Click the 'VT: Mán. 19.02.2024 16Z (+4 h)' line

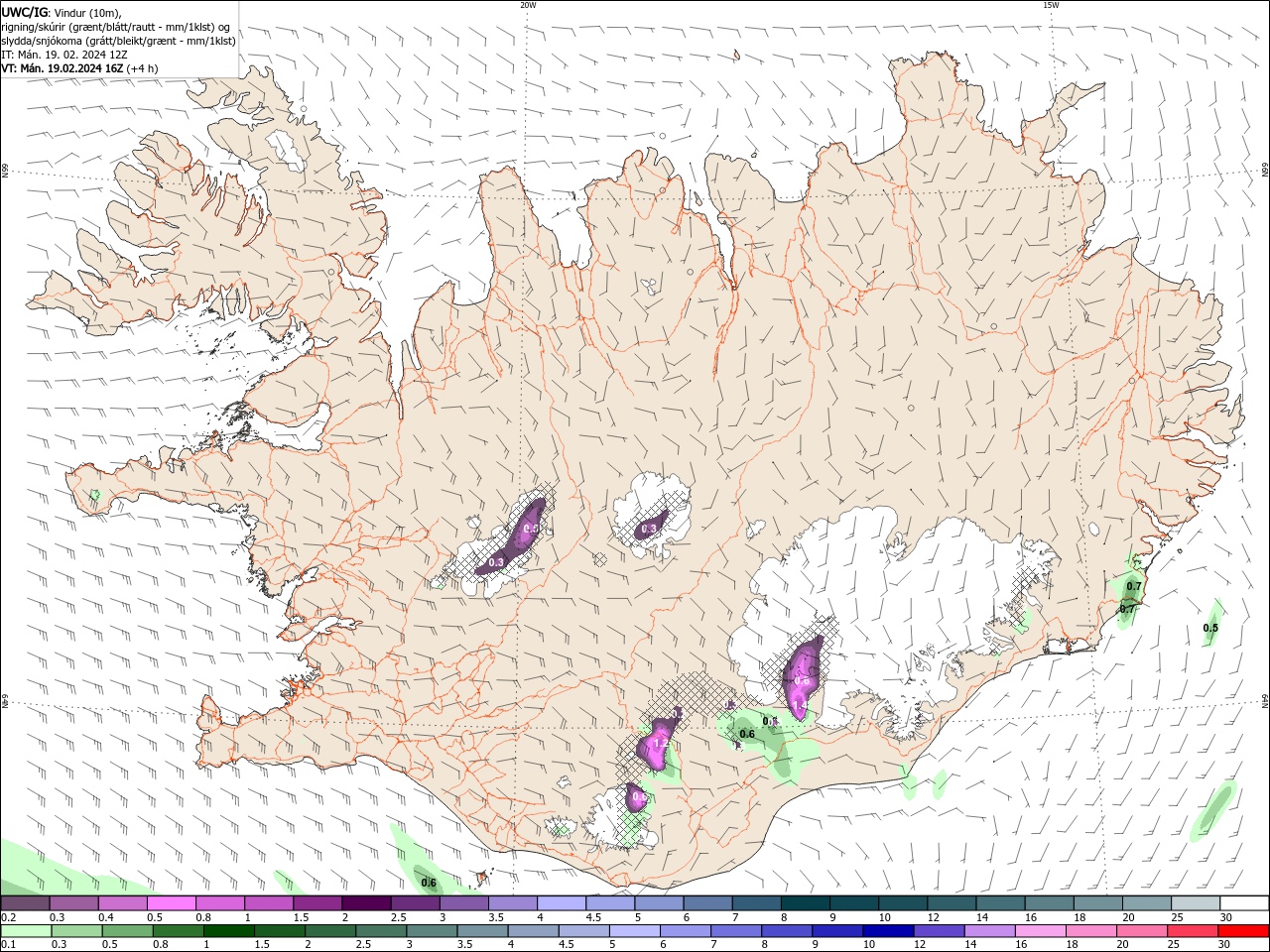pos(79,68)
